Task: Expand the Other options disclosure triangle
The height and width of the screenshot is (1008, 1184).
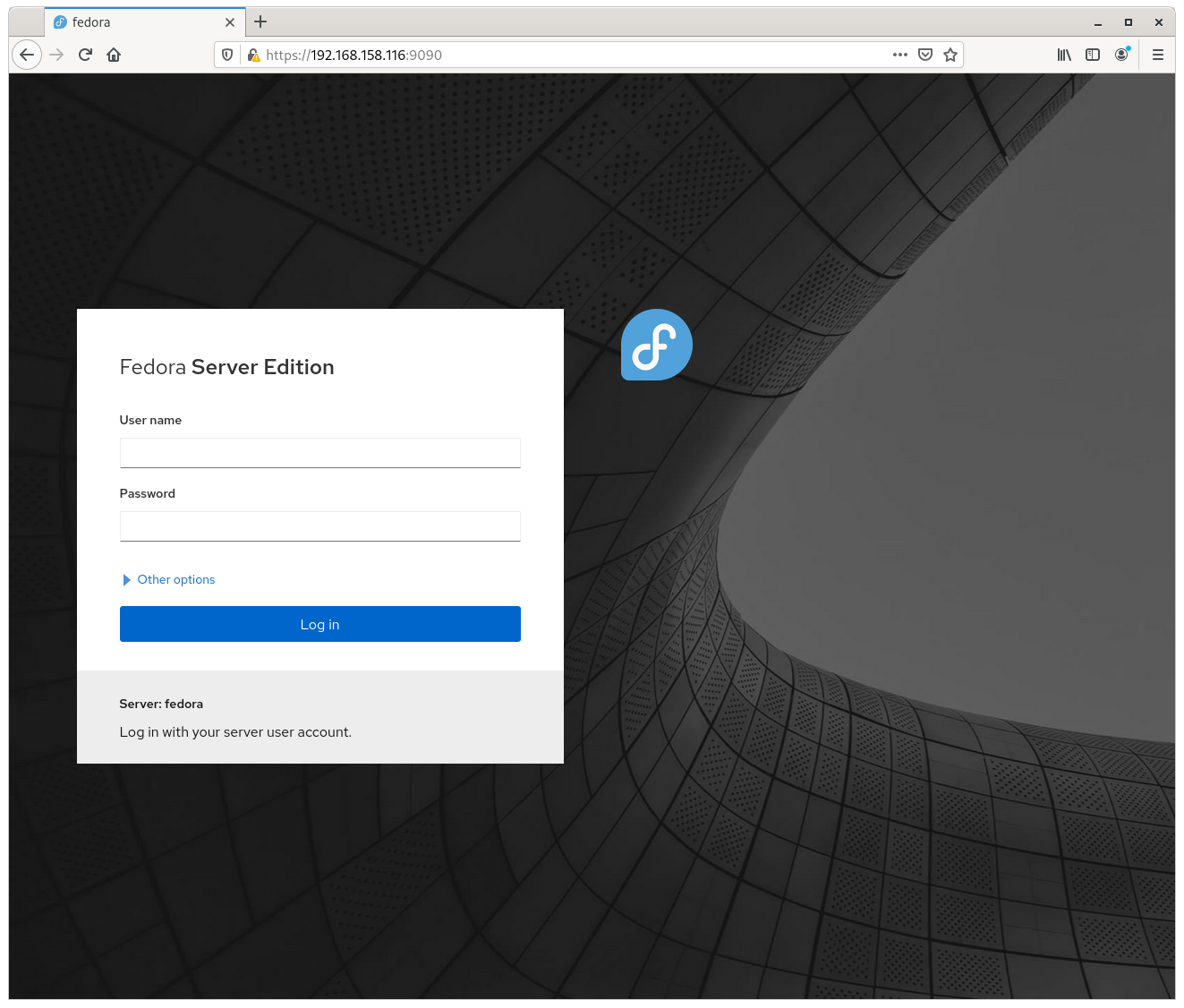Action: click(127, 580)
